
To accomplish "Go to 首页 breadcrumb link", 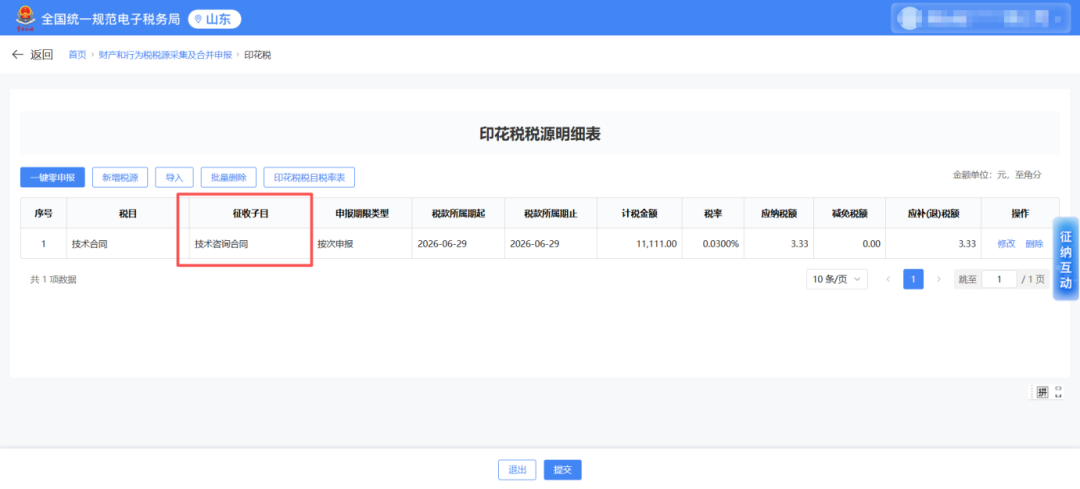I will click(x=77, y=55).
